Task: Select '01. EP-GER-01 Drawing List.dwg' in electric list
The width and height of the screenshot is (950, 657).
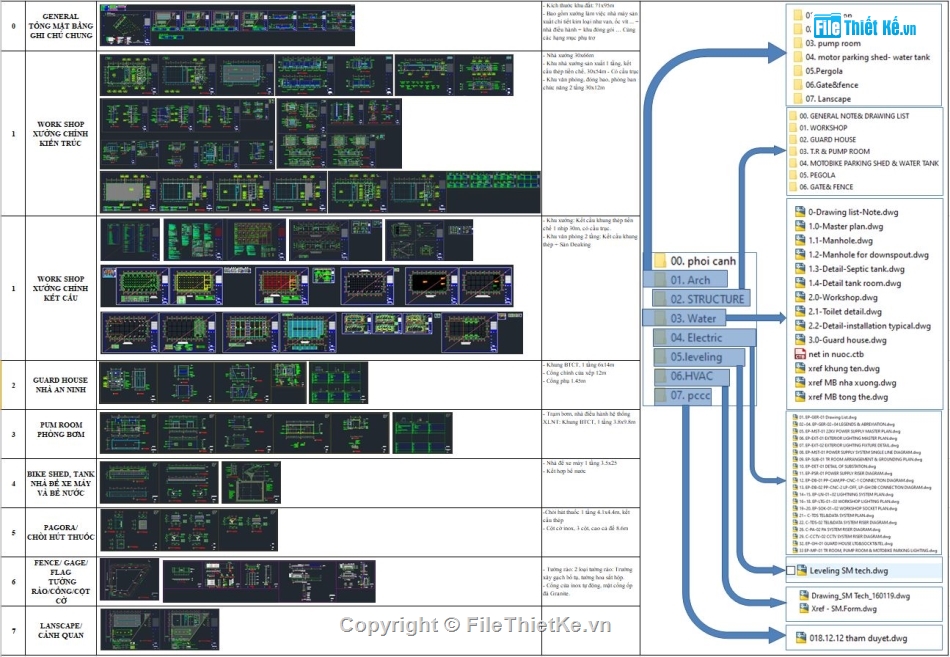Action: [827, 417]
